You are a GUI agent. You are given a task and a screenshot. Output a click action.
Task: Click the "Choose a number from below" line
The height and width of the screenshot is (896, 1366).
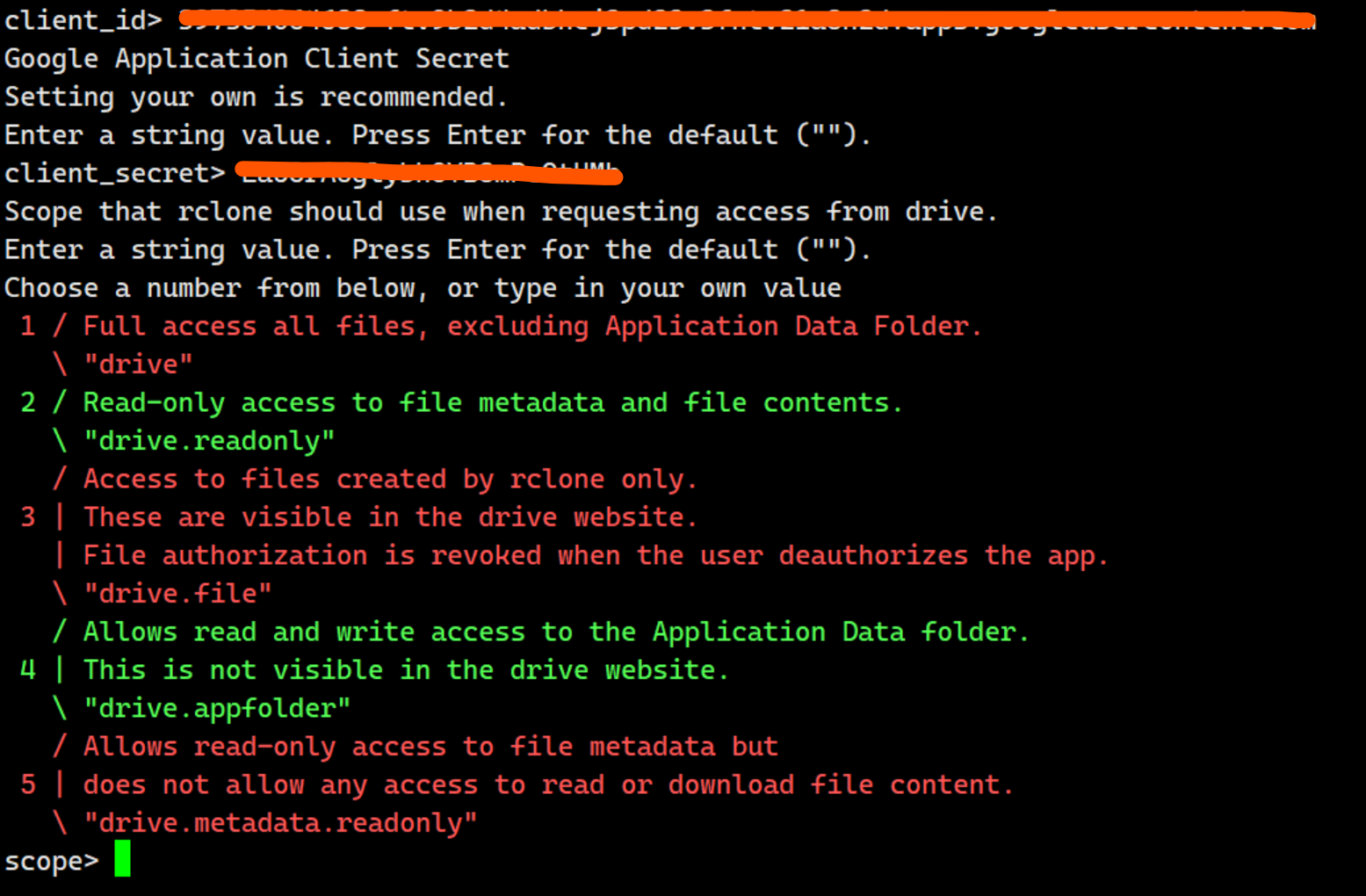423,288
